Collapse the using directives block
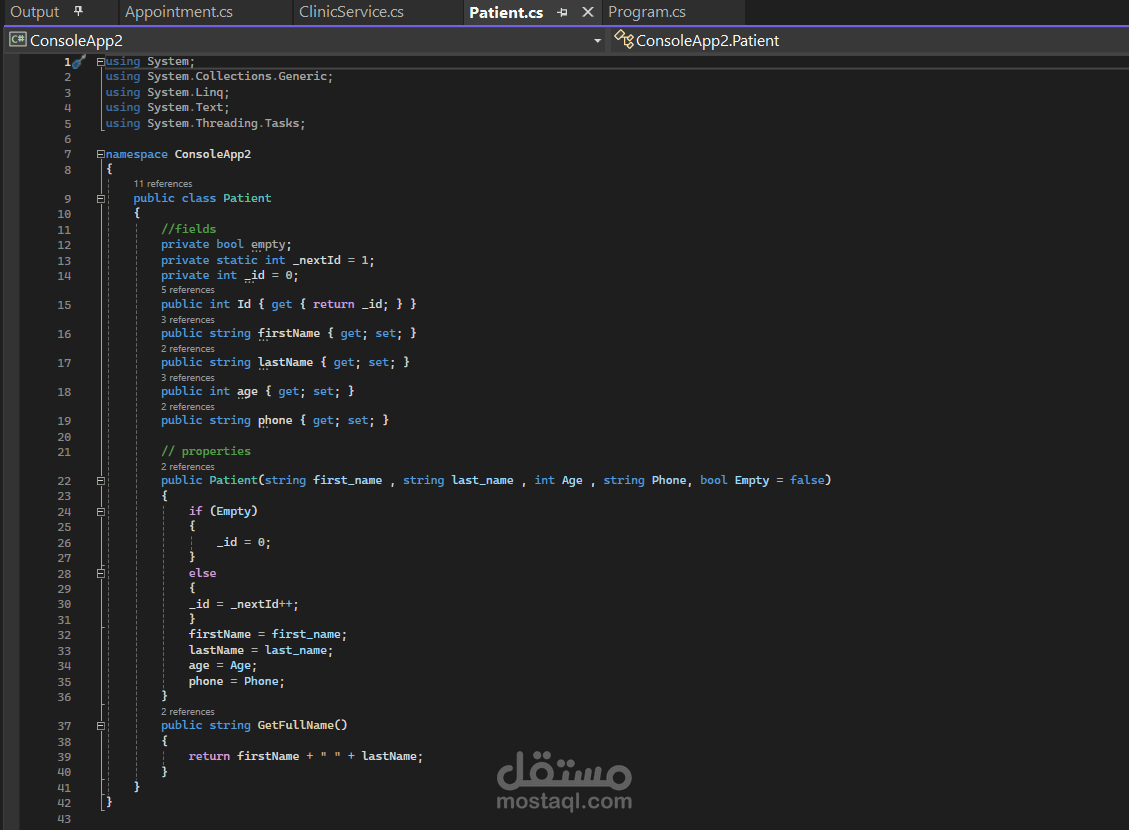The image size is (1129, 830). (x=100, y=62)
